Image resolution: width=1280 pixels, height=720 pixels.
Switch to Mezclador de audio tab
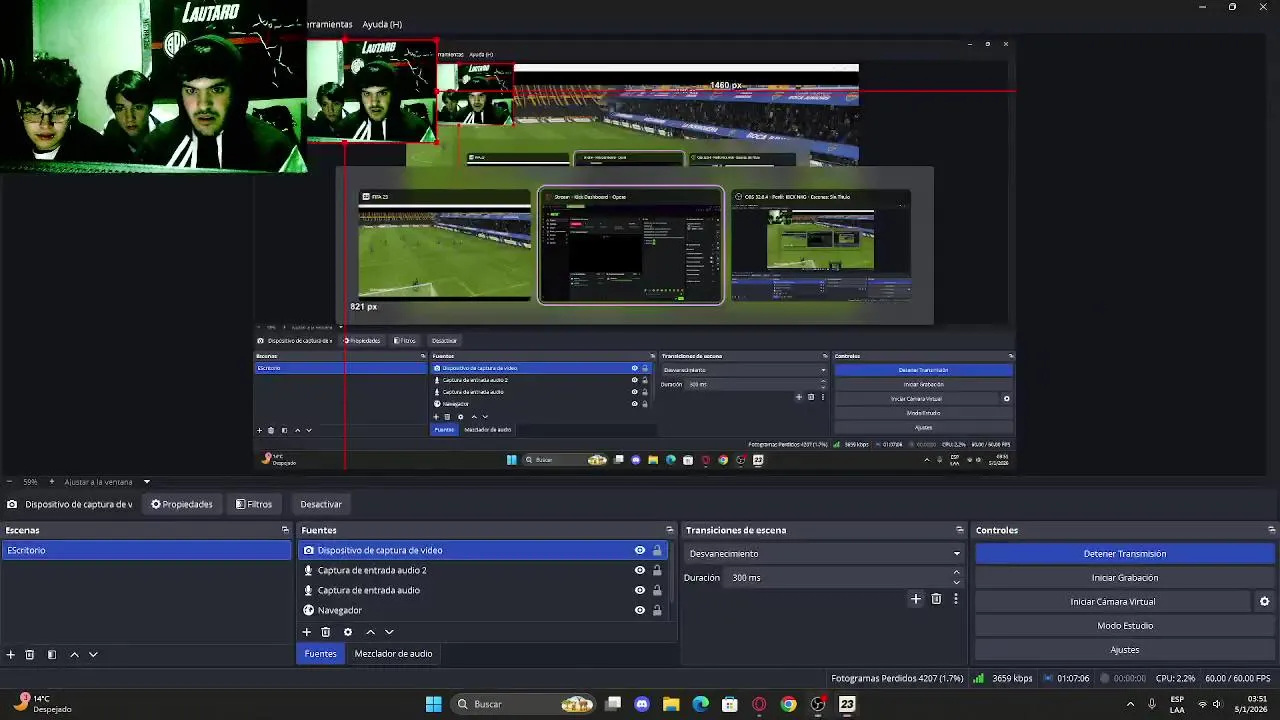point(393,653)
